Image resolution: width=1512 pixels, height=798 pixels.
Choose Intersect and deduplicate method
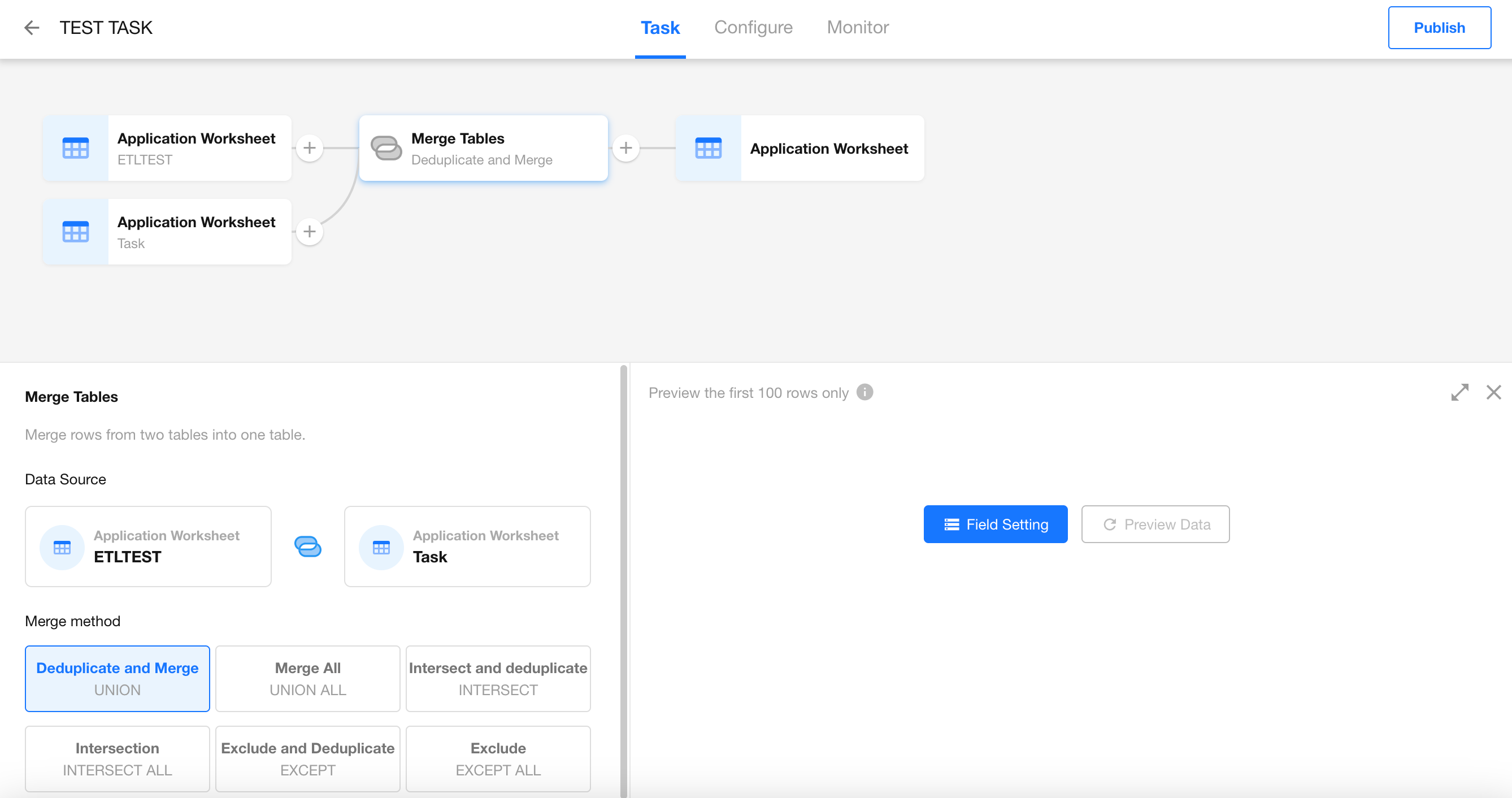498,678
